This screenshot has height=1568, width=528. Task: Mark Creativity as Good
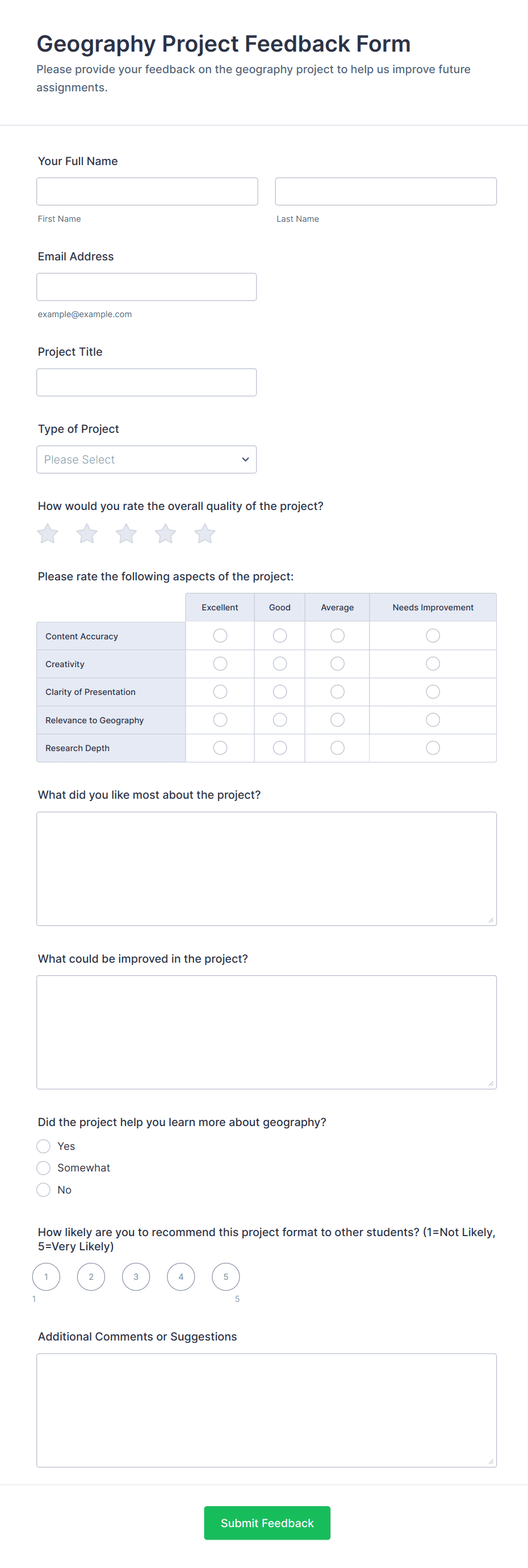[x=279, y=664]
